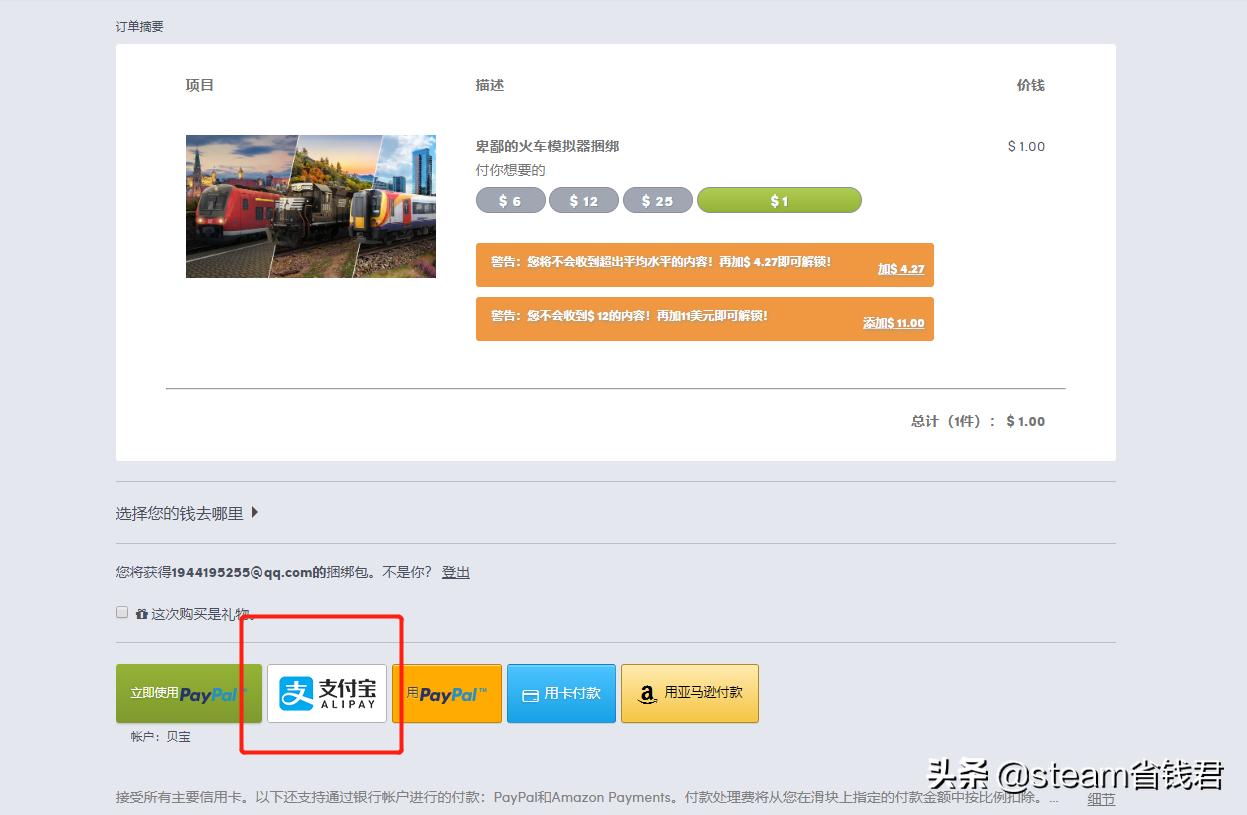
Task: Click the 添加$11.00 unlock link
Action: pos(893,323)
